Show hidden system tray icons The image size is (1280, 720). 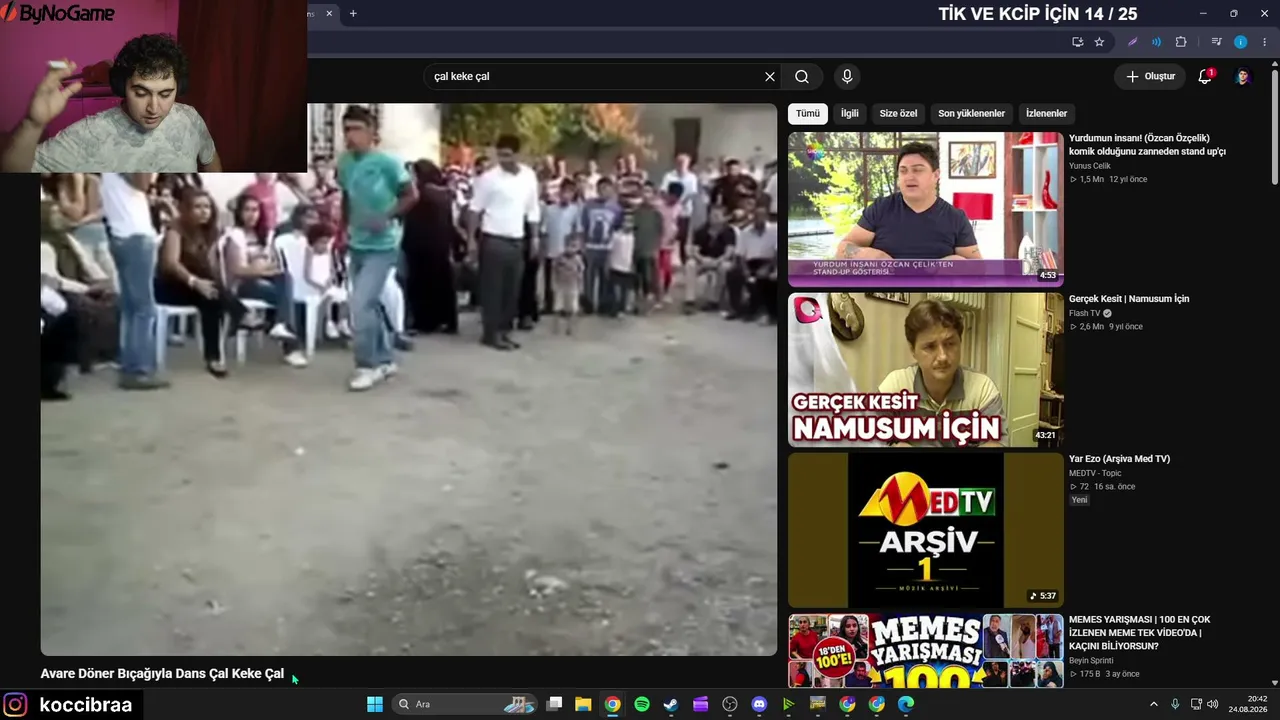point(1153,704)
